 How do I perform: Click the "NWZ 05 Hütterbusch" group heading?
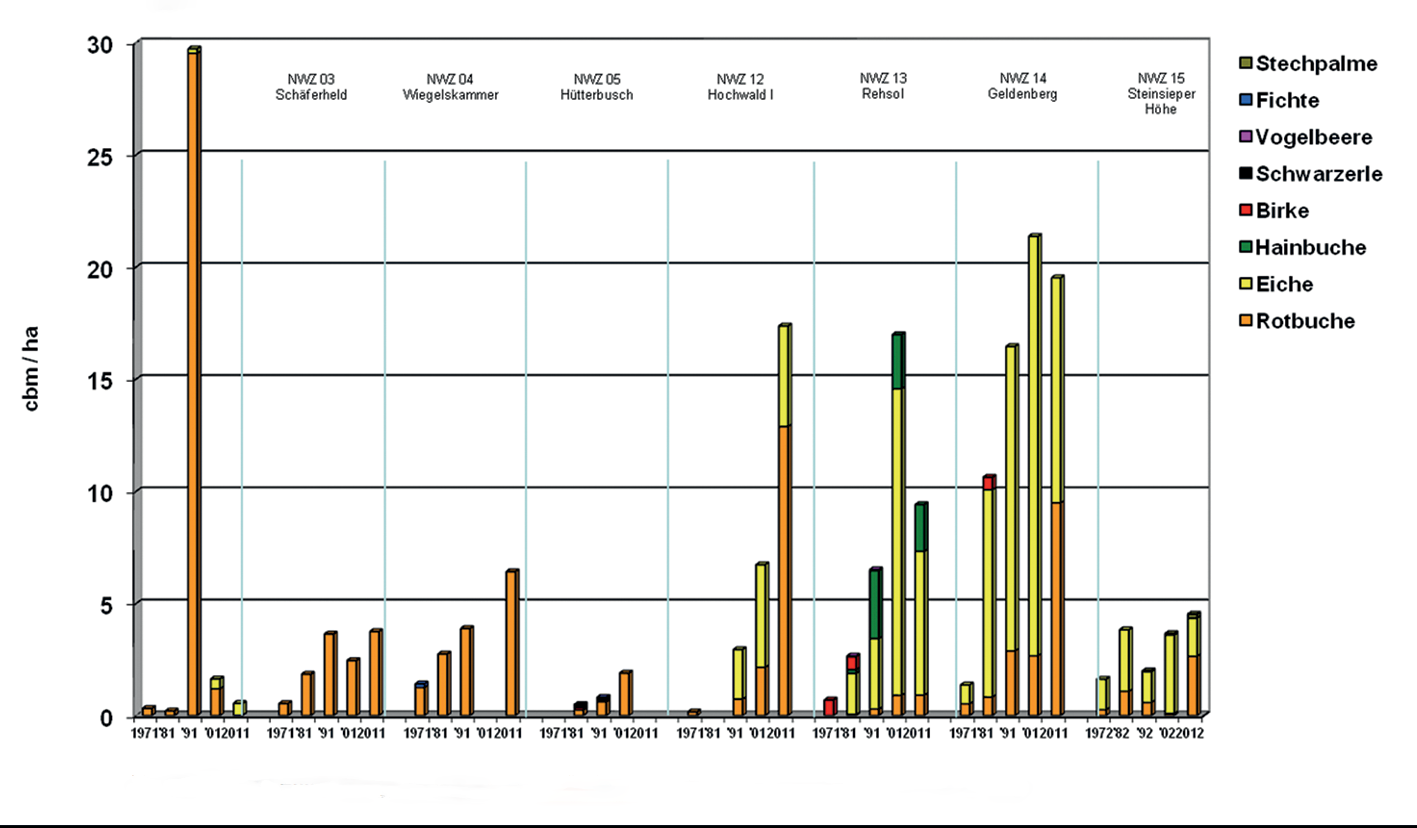(595, 87)
